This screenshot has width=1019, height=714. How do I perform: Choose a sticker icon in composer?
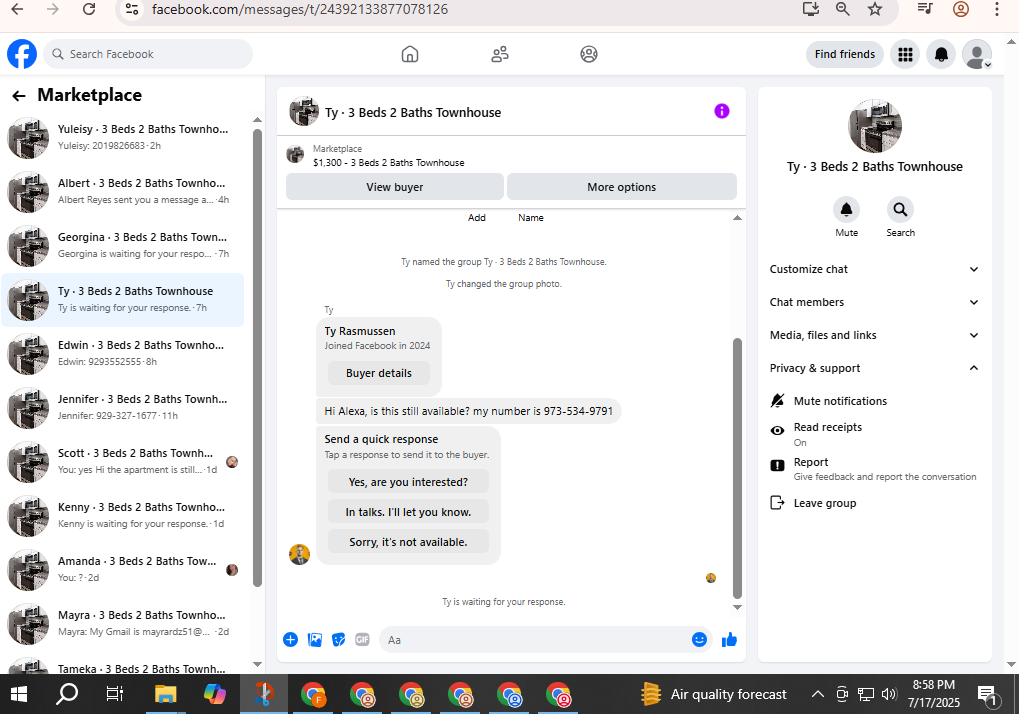[339, 640]
